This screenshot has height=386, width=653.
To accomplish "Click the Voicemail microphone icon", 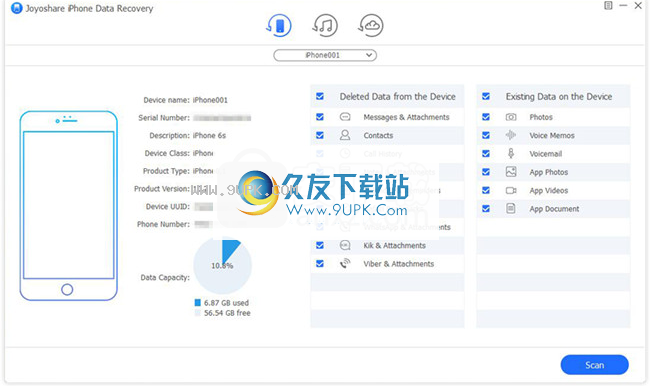I will pyautogui.click(x=511, y=154).
